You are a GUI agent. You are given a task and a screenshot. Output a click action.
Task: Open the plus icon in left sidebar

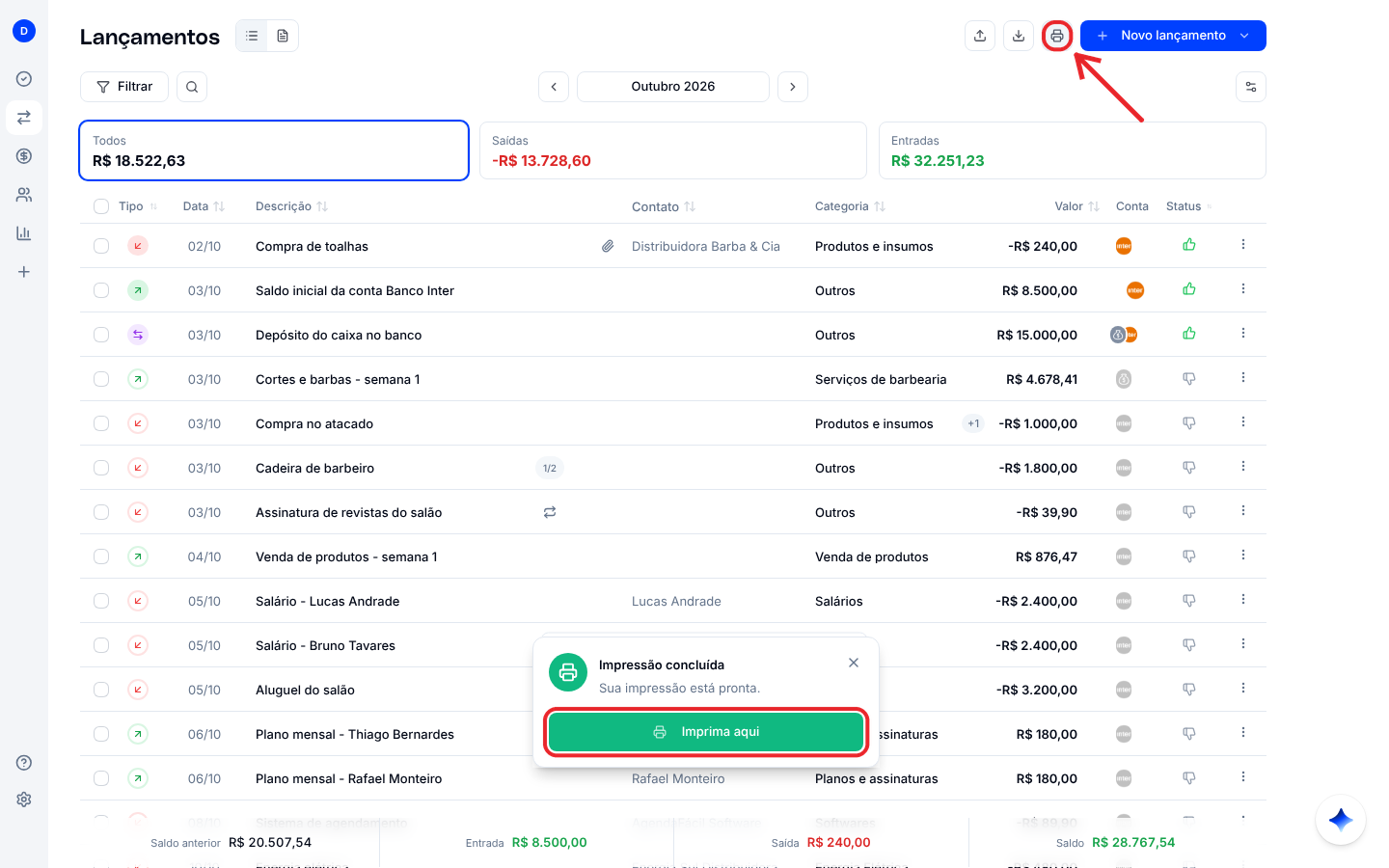24,272
